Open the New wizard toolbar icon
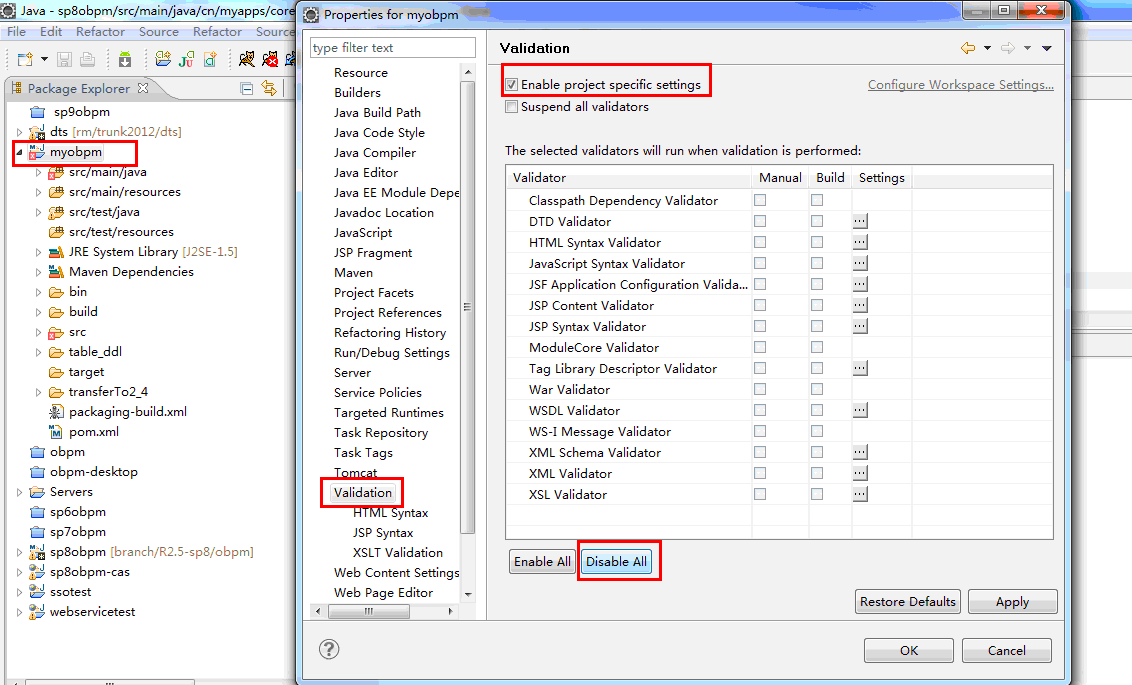Image resolution: width=1132 pixels, height=685 pixels. click(x=25, y=59)
